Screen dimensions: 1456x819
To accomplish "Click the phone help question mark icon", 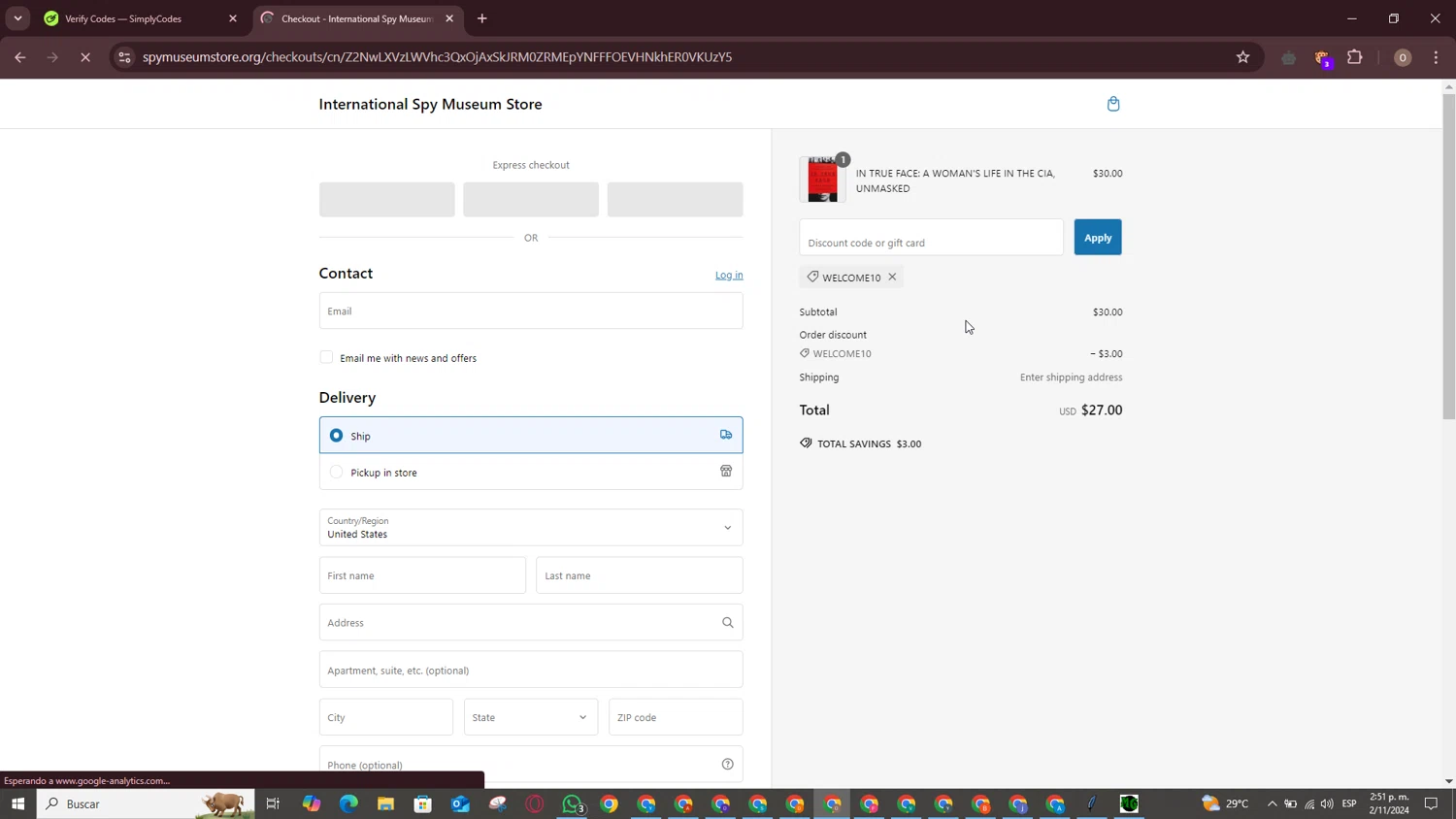I will pos(727,765).
